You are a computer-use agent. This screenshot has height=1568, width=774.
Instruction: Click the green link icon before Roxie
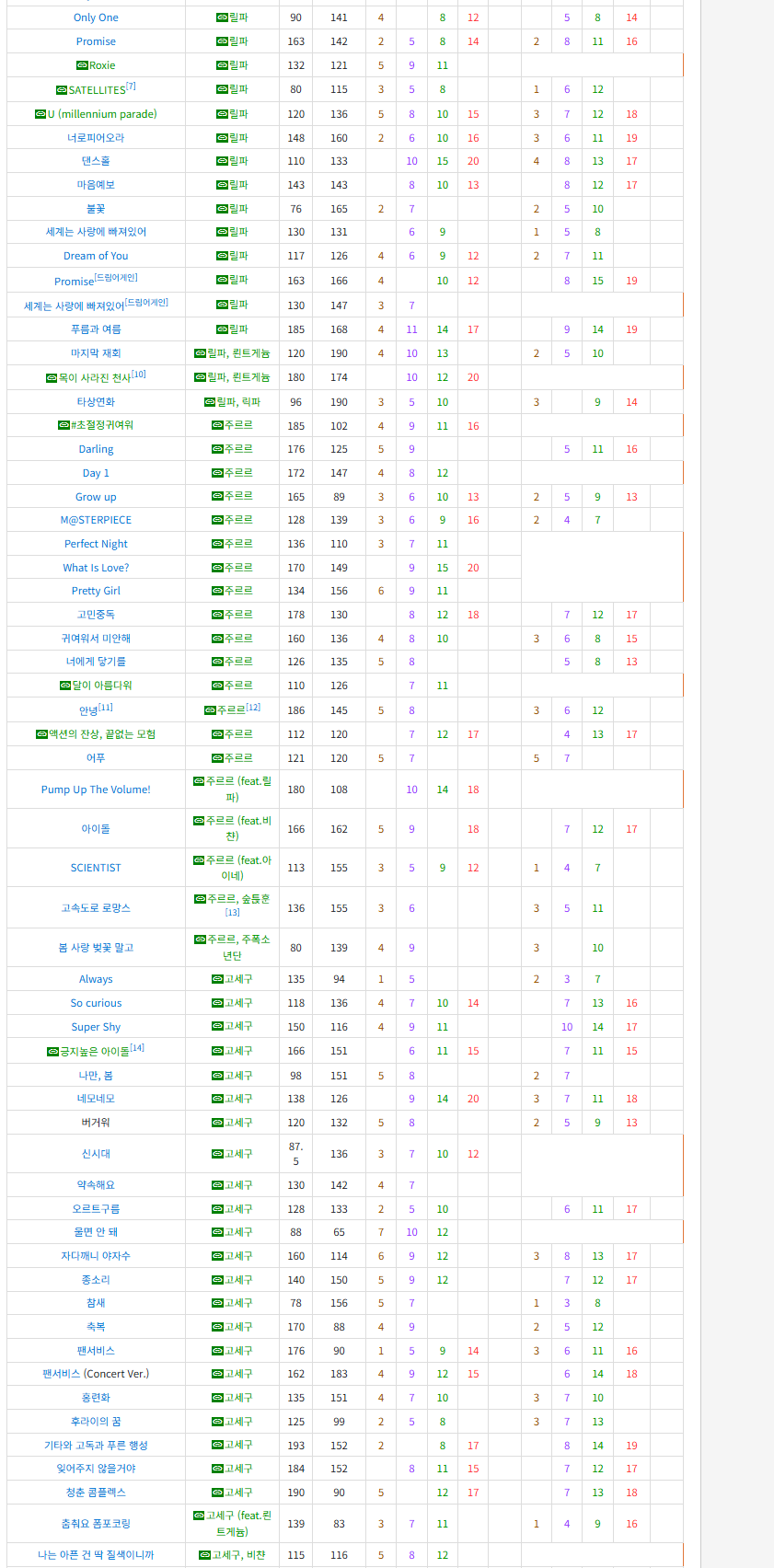pyautogui.click(x=82, y=65)
